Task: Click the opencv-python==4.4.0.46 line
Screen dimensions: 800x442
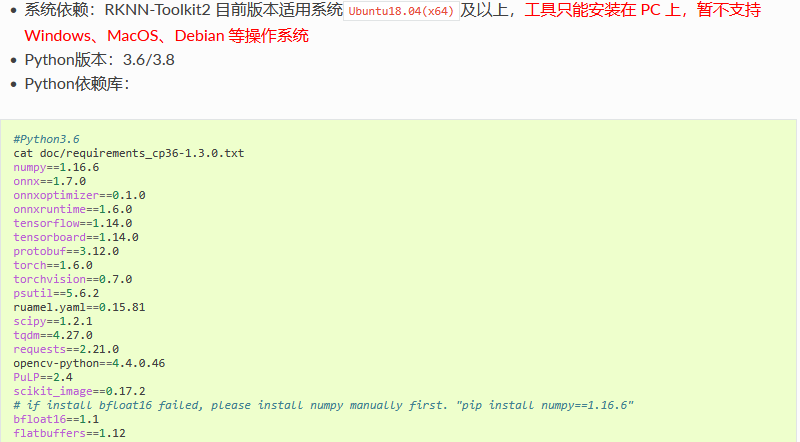Action: [x=89, y=363]
